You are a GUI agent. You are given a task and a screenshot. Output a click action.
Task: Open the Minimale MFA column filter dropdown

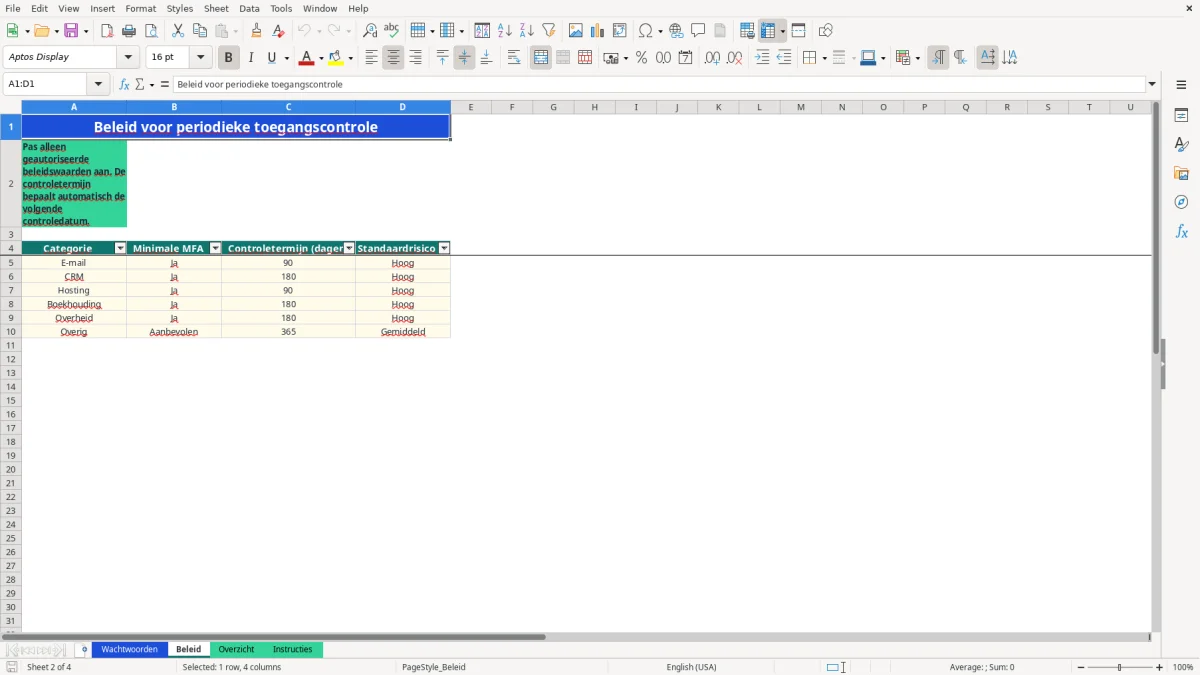(215, 248)
